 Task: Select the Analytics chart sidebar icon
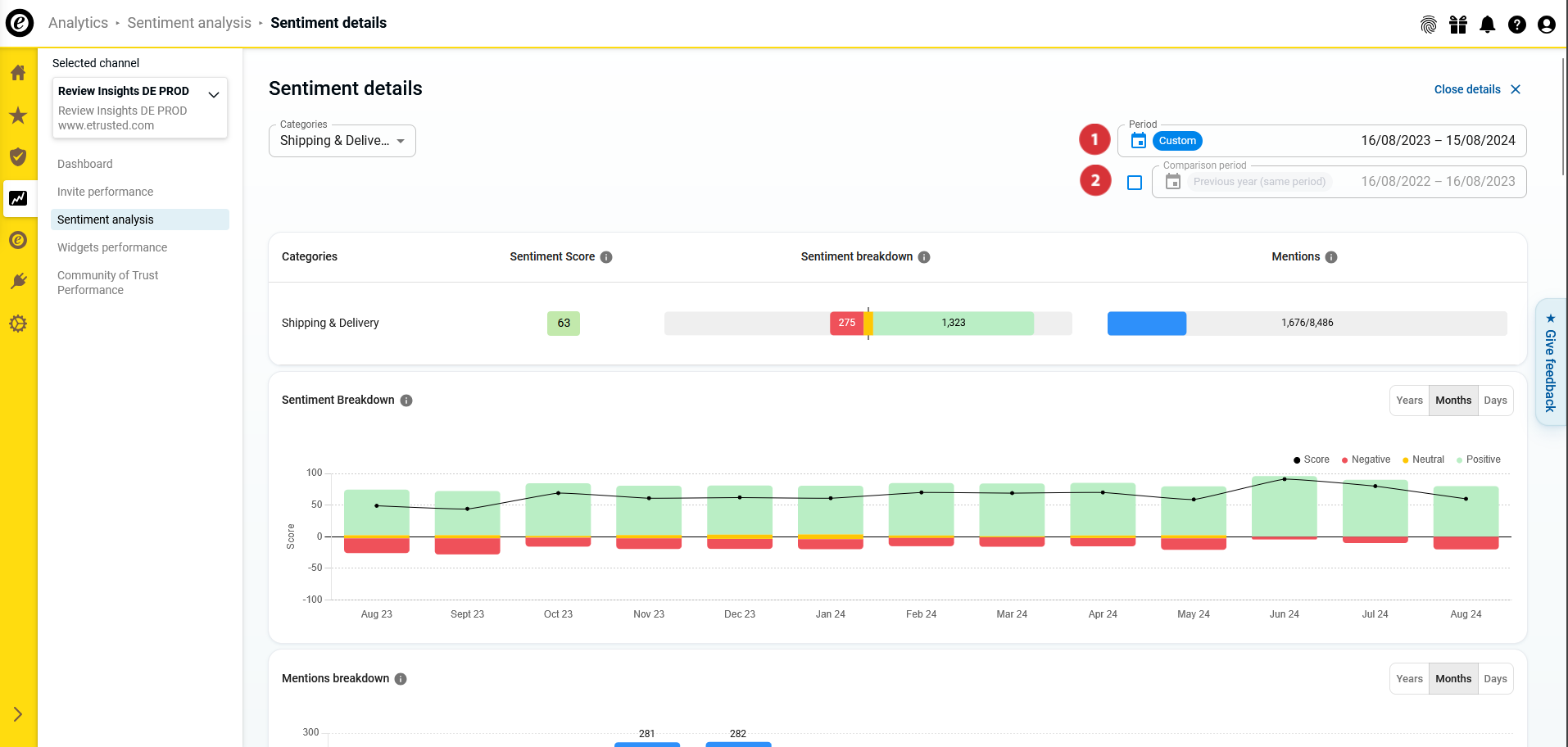click(18, 198)
